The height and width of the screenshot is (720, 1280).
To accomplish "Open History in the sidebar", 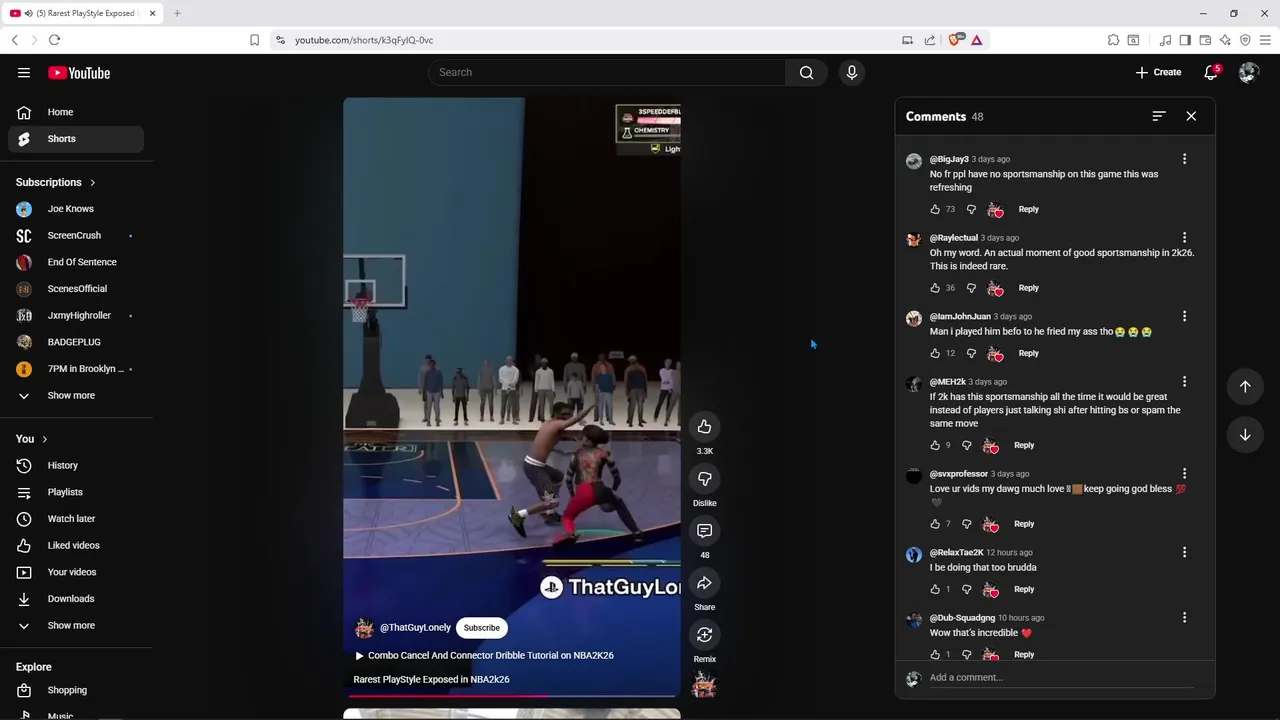I will pos(76,465).
